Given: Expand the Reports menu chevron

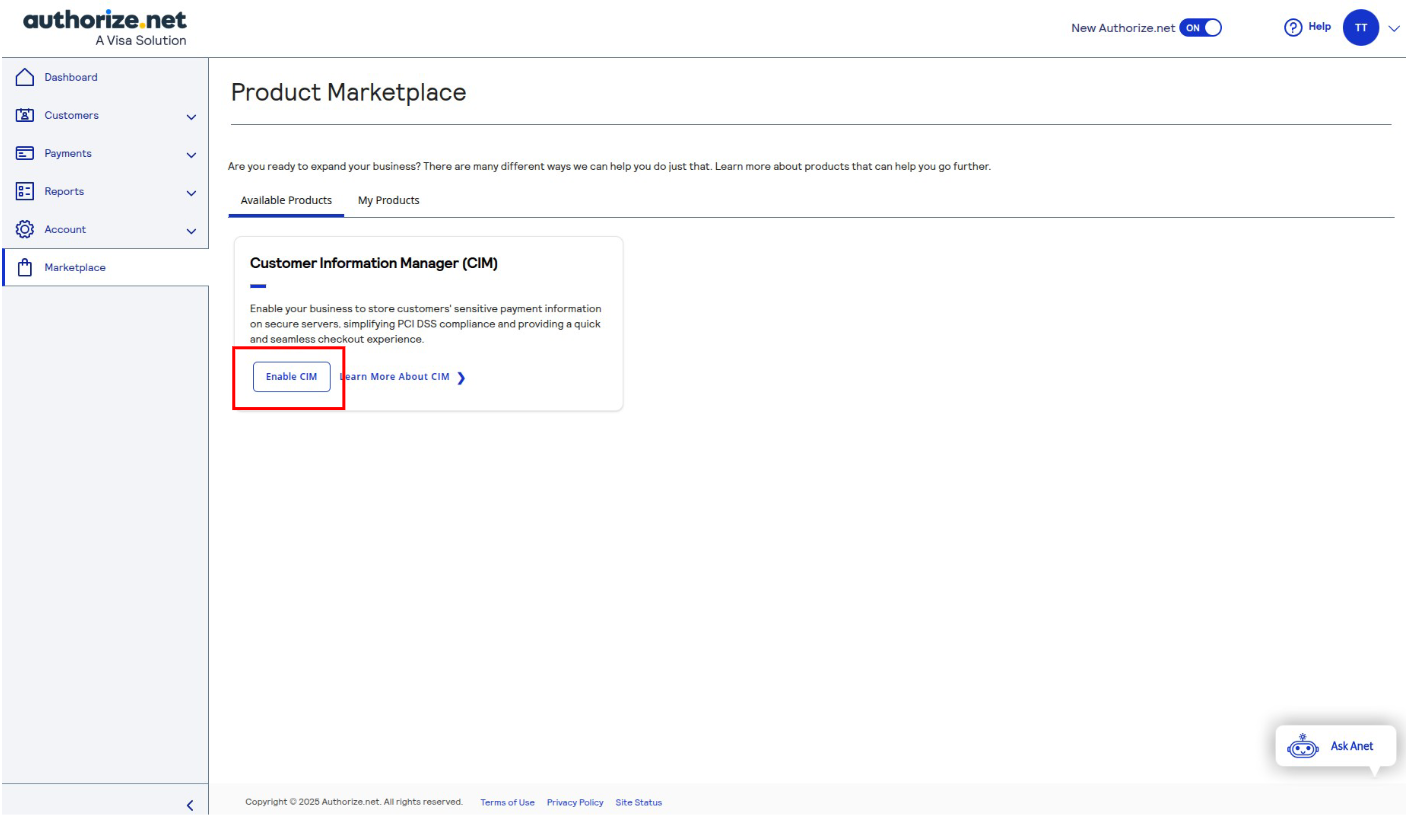Looking at the screenshot, I should click(191, 193).
